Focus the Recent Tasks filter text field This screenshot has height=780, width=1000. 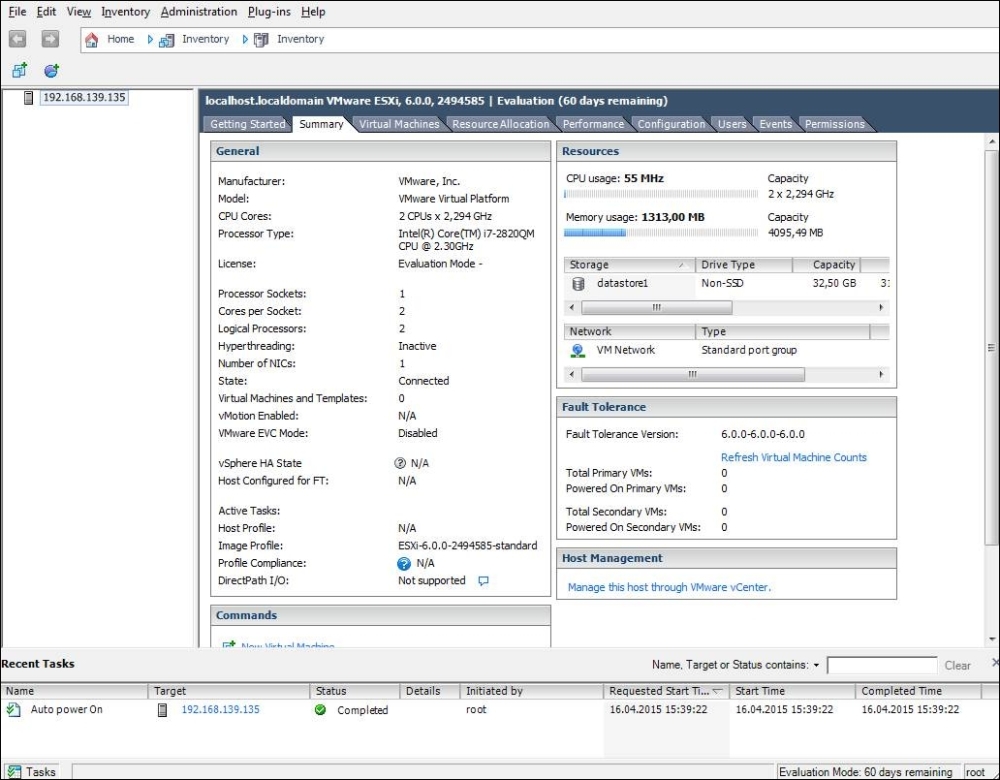[x=882, y=665]
